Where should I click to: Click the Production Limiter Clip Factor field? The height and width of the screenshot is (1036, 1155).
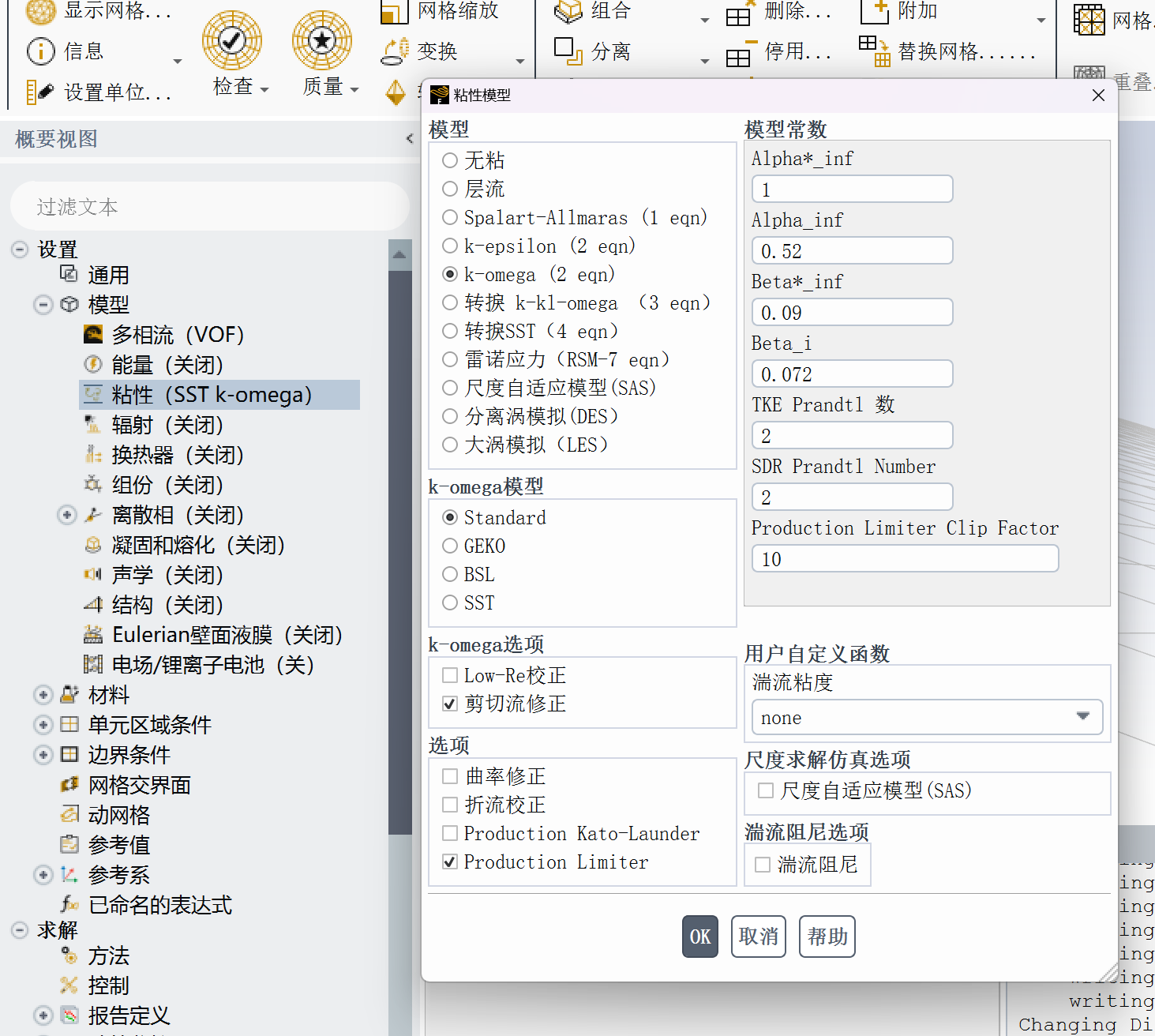(x=906, y=559)
